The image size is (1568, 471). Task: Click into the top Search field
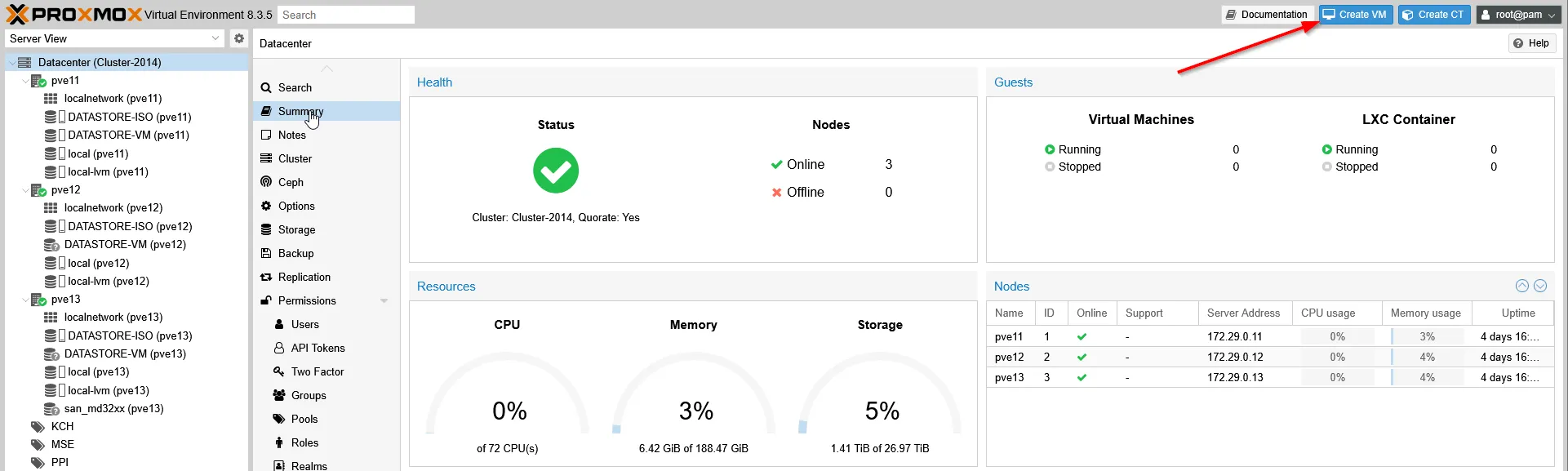point(345,15)
